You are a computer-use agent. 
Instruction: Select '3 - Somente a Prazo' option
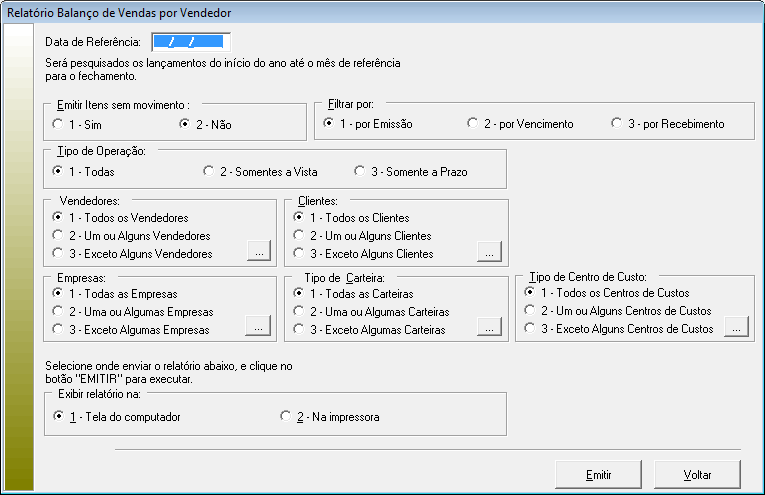coord(361,171)
